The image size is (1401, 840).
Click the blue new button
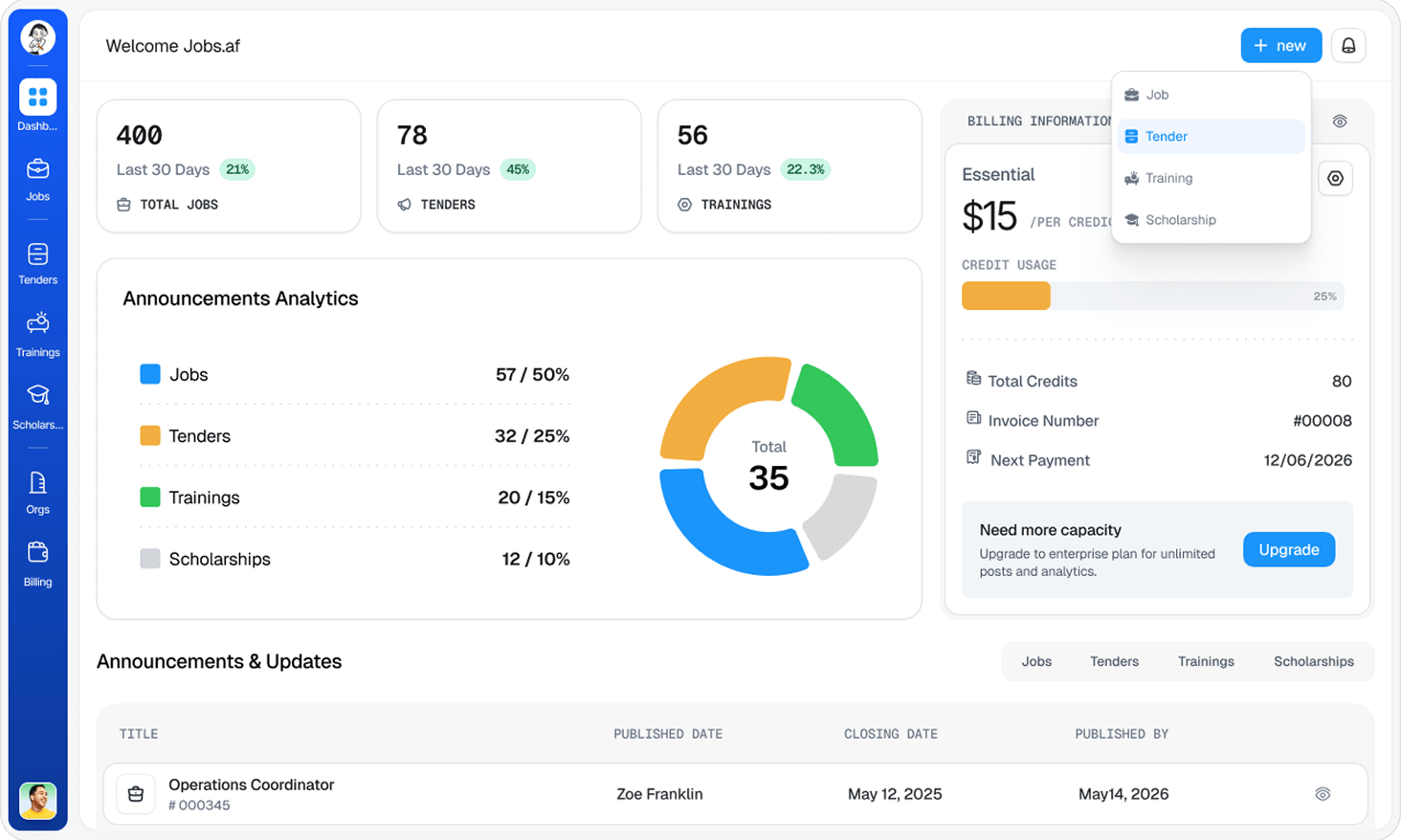point(1280,45)
